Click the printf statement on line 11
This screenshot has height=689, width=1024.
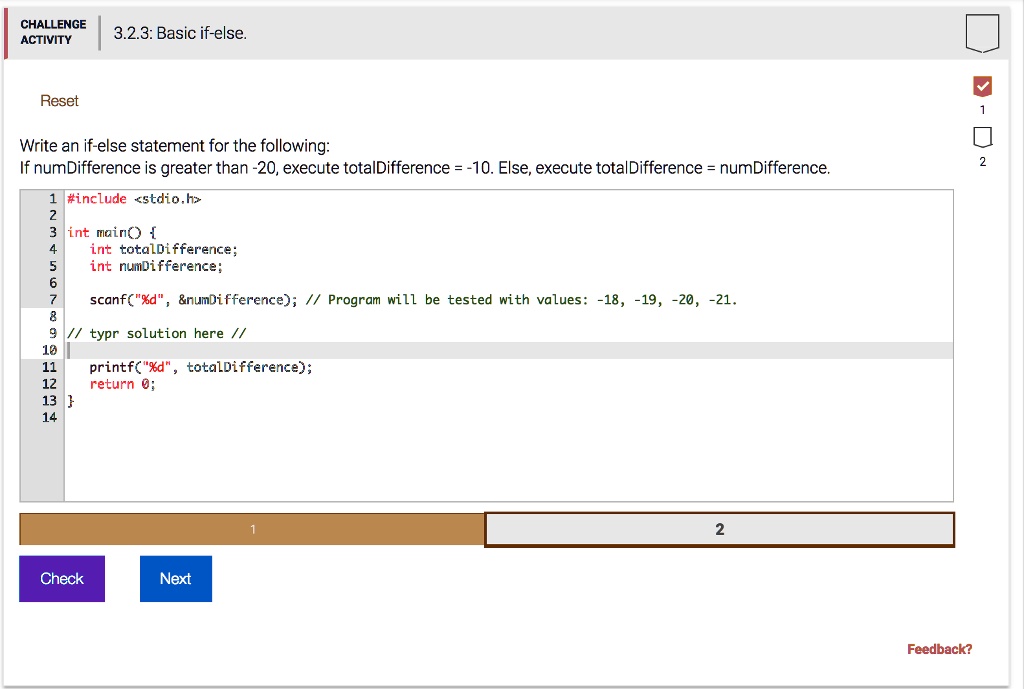pyautogui.click(x=200, y=366)
